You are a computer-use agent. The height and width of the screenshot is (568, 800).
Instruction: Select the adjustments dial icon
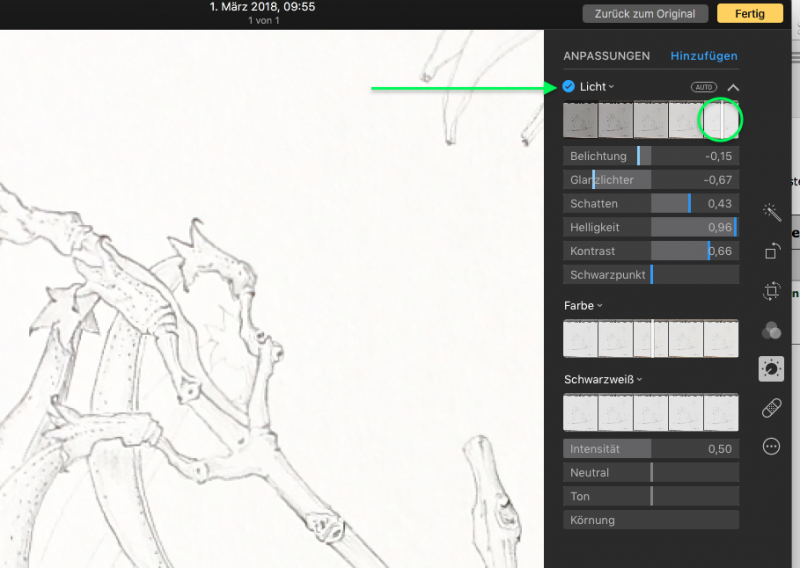(771, 369)
